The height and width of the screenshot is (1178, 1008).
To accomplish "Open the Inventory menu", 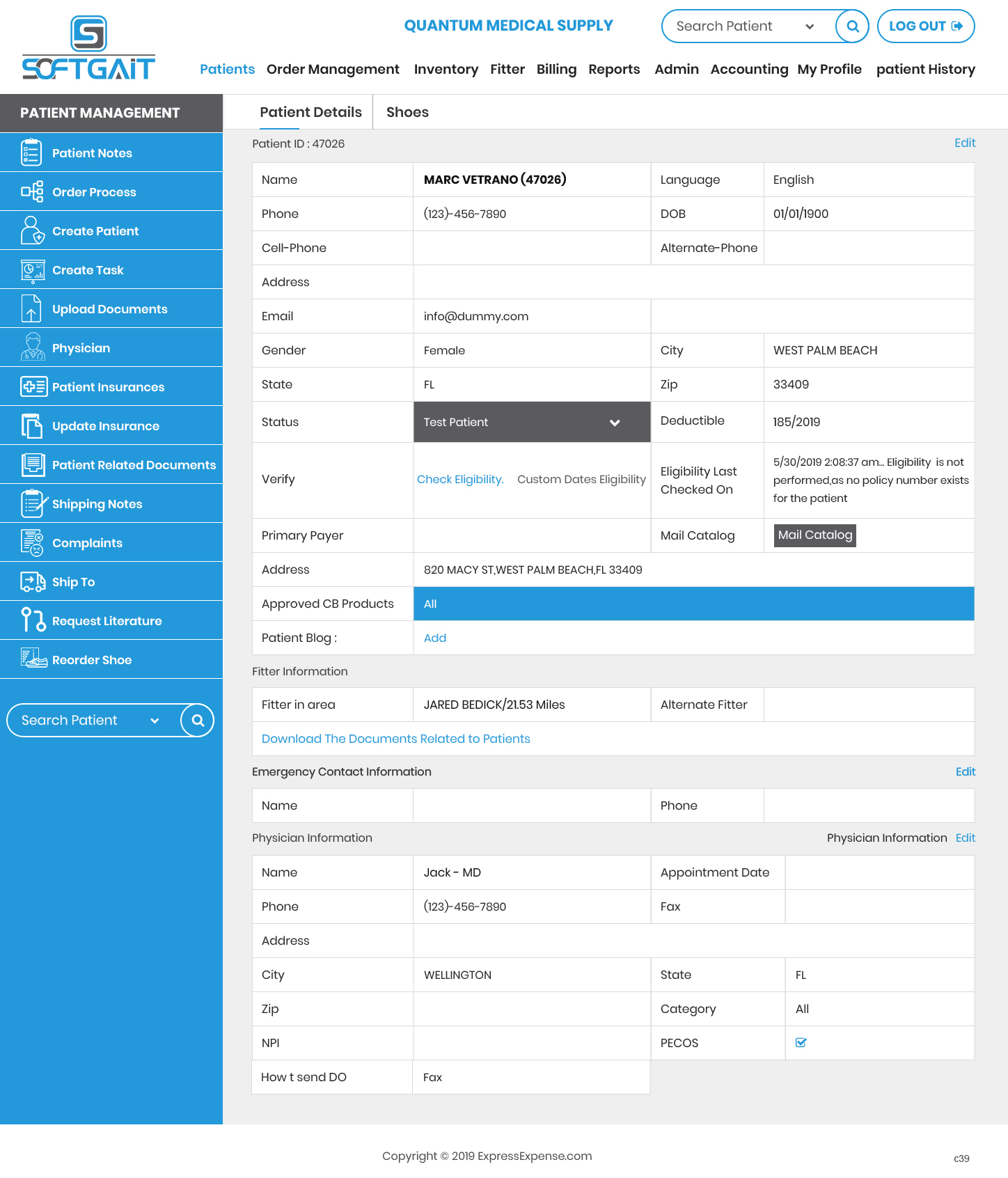I will 446,69.
